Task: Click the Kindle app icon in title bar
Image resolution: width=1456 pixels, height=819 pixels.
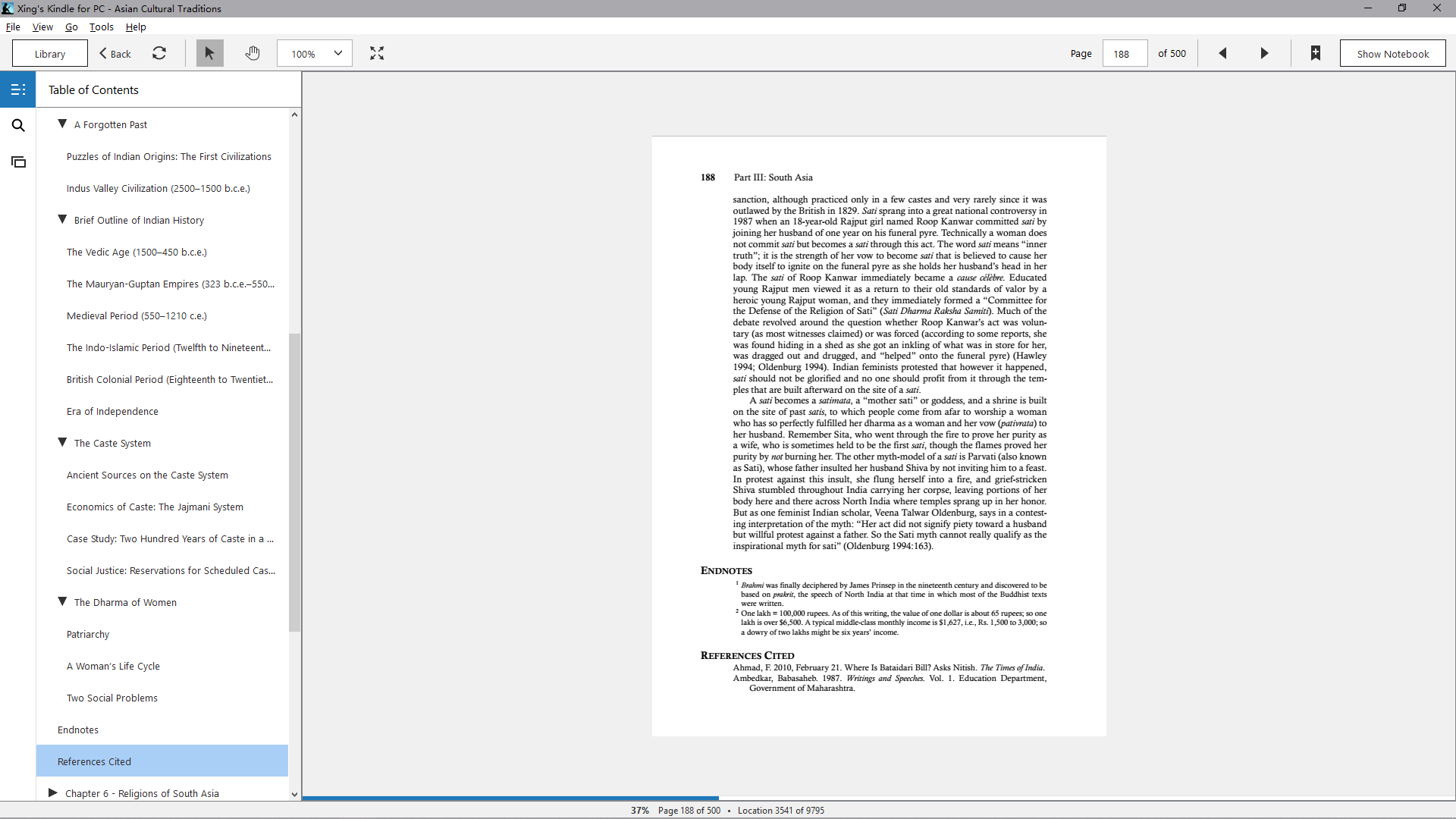Action: point(8,8)
